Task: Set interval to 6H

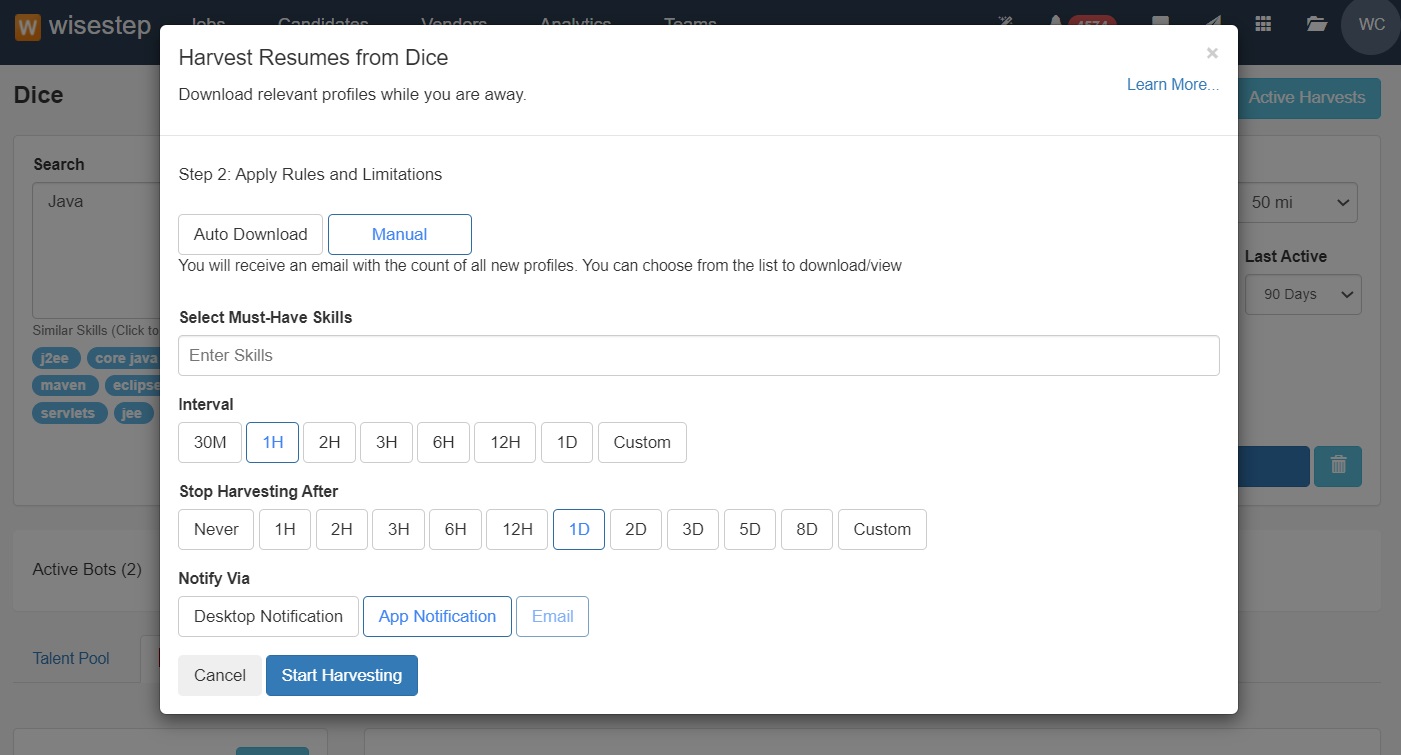Action: point(443,442)
